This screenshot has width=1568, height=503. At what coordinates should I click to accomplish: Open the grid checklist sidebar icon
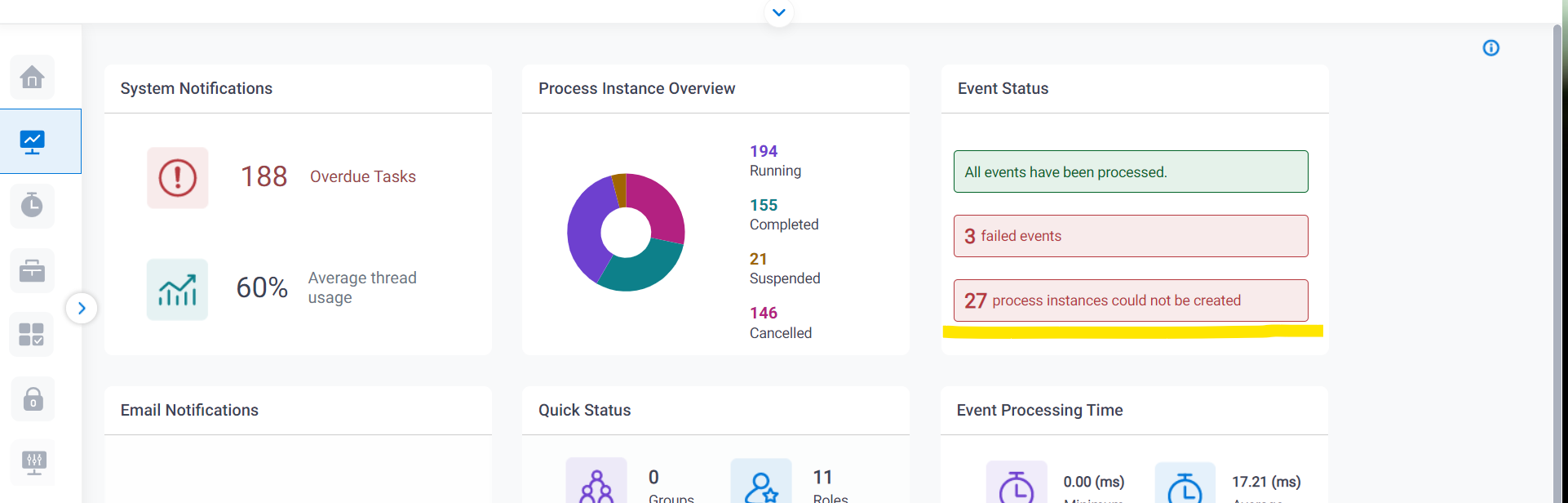[32, 335]
